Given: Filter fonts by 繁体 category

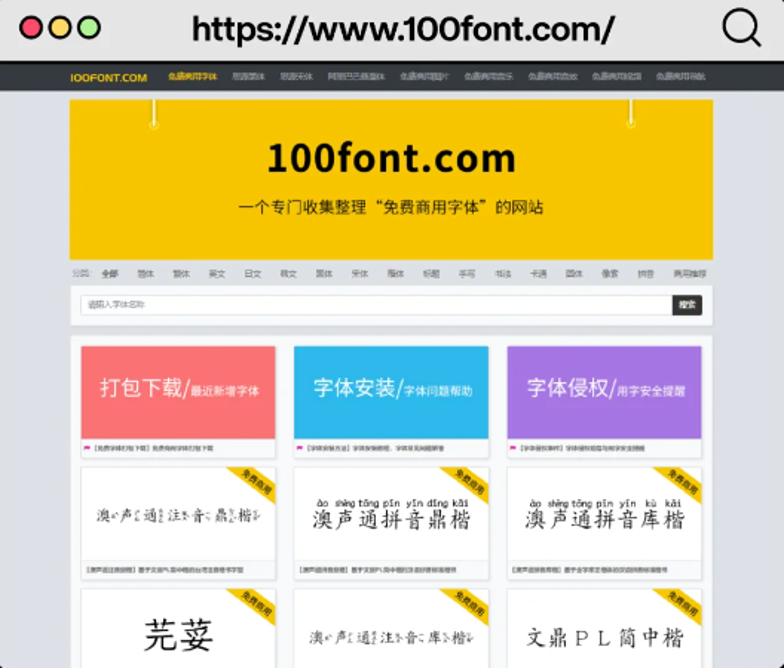Looking at the screenshot, I should pyautogui.click(x=182, y=274).
